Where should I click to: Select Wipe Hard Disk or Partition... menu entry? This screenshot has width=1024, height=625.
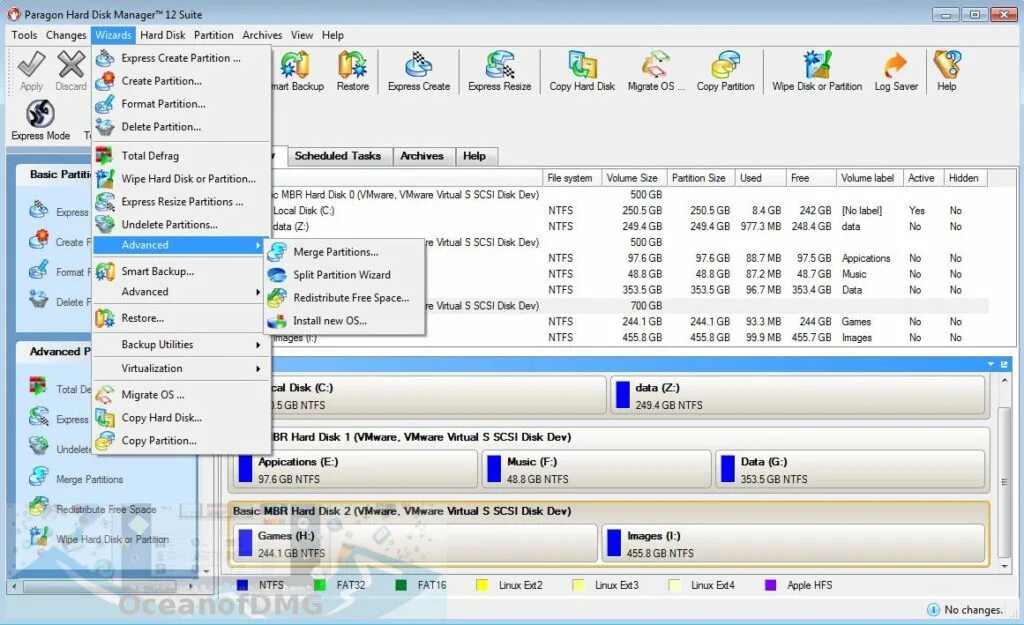coord(182,178)
